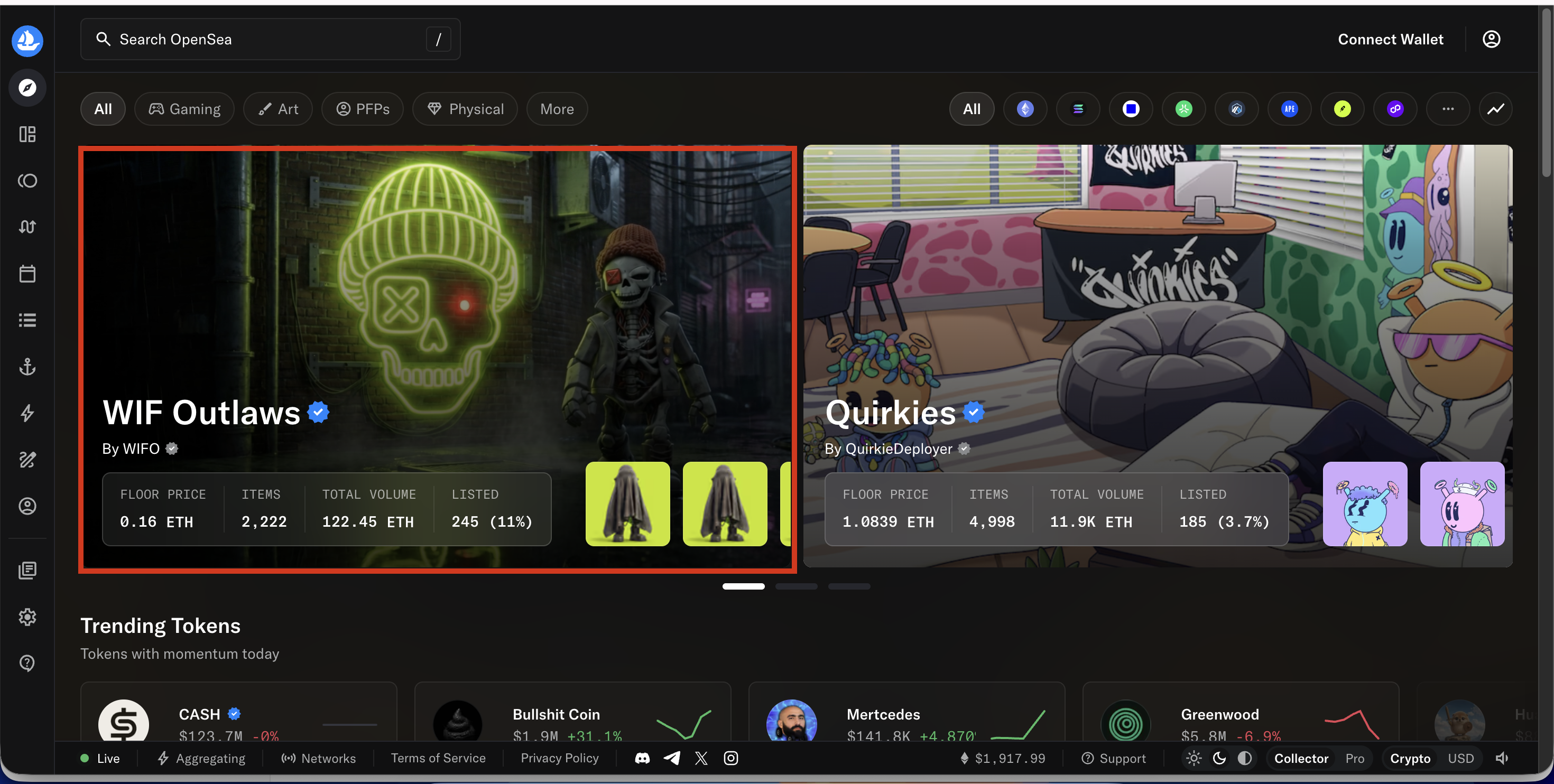Viewport: 1554px width, 784px height.
Task: Open the resources documents icon in sidebar
Action: [27, 571]
